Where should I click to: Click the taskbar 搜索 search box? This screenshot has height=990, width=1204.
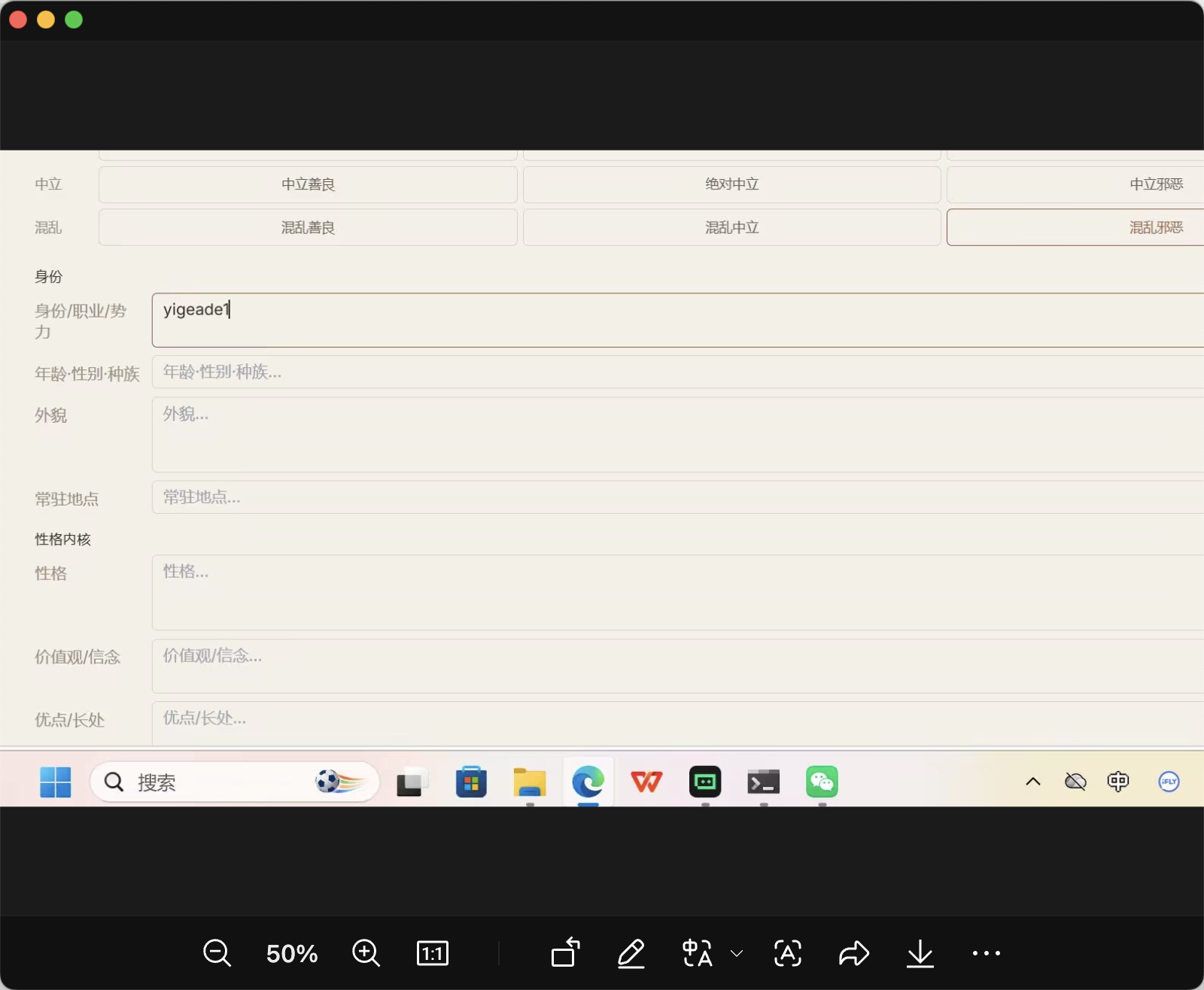click(234, 782)
